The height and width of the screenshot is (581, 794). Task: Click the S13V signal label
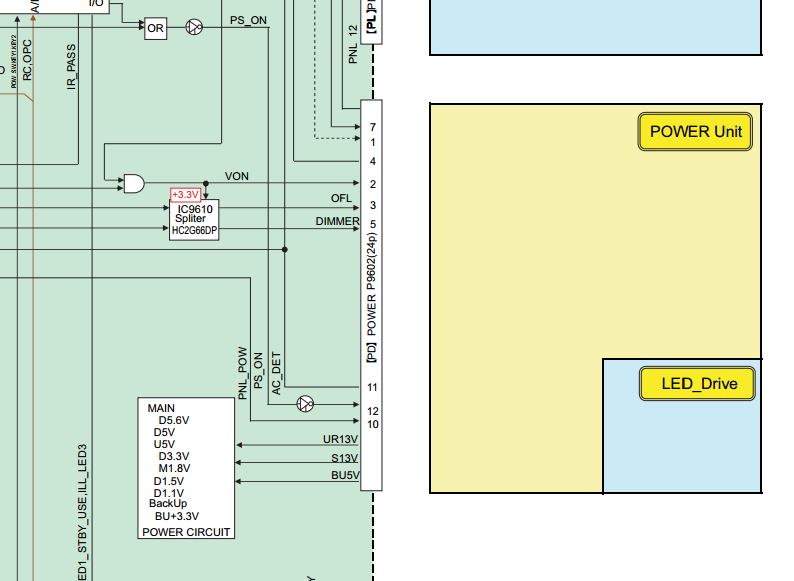344,458
